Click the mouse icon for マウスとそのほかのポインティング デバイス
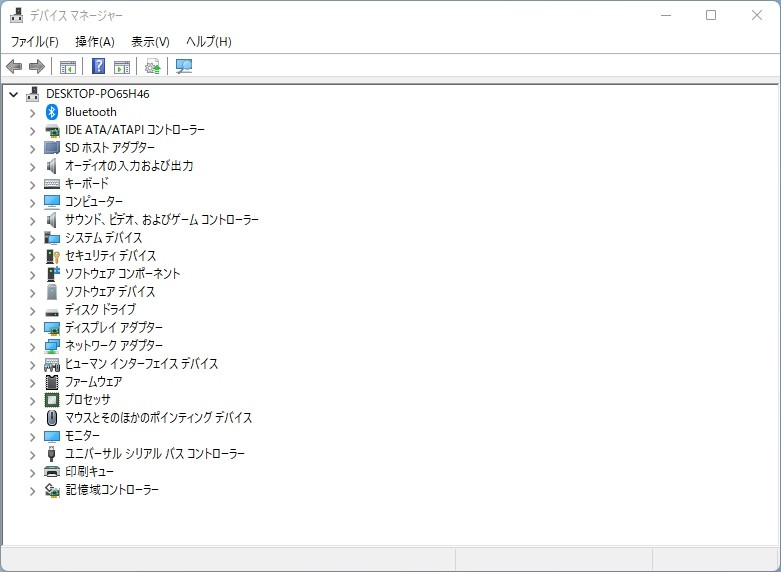 [52, 418]
